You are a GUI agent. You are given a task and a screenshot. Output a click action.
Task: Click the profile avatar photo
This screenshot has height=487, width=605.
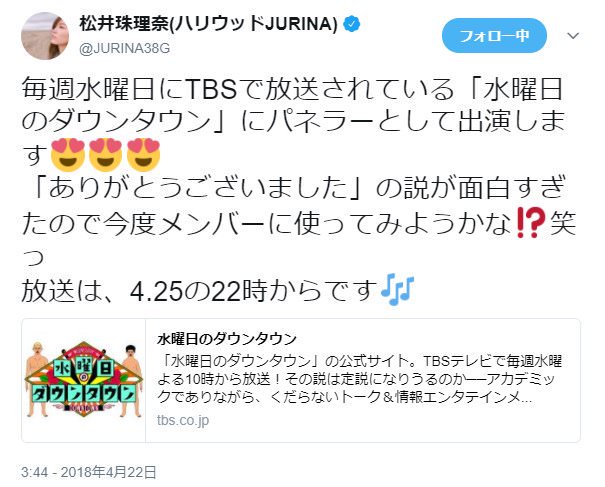tap(45, 36)
